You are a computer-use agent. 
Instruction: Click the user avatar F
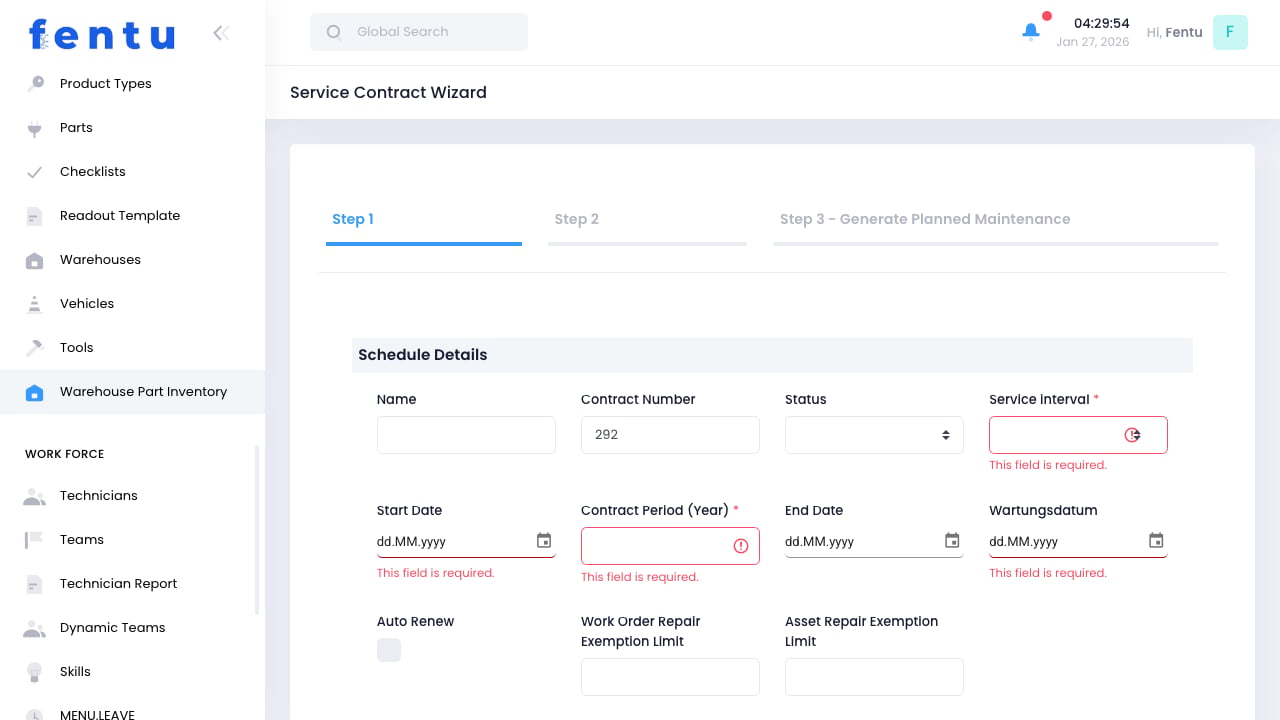point(1230,32)
